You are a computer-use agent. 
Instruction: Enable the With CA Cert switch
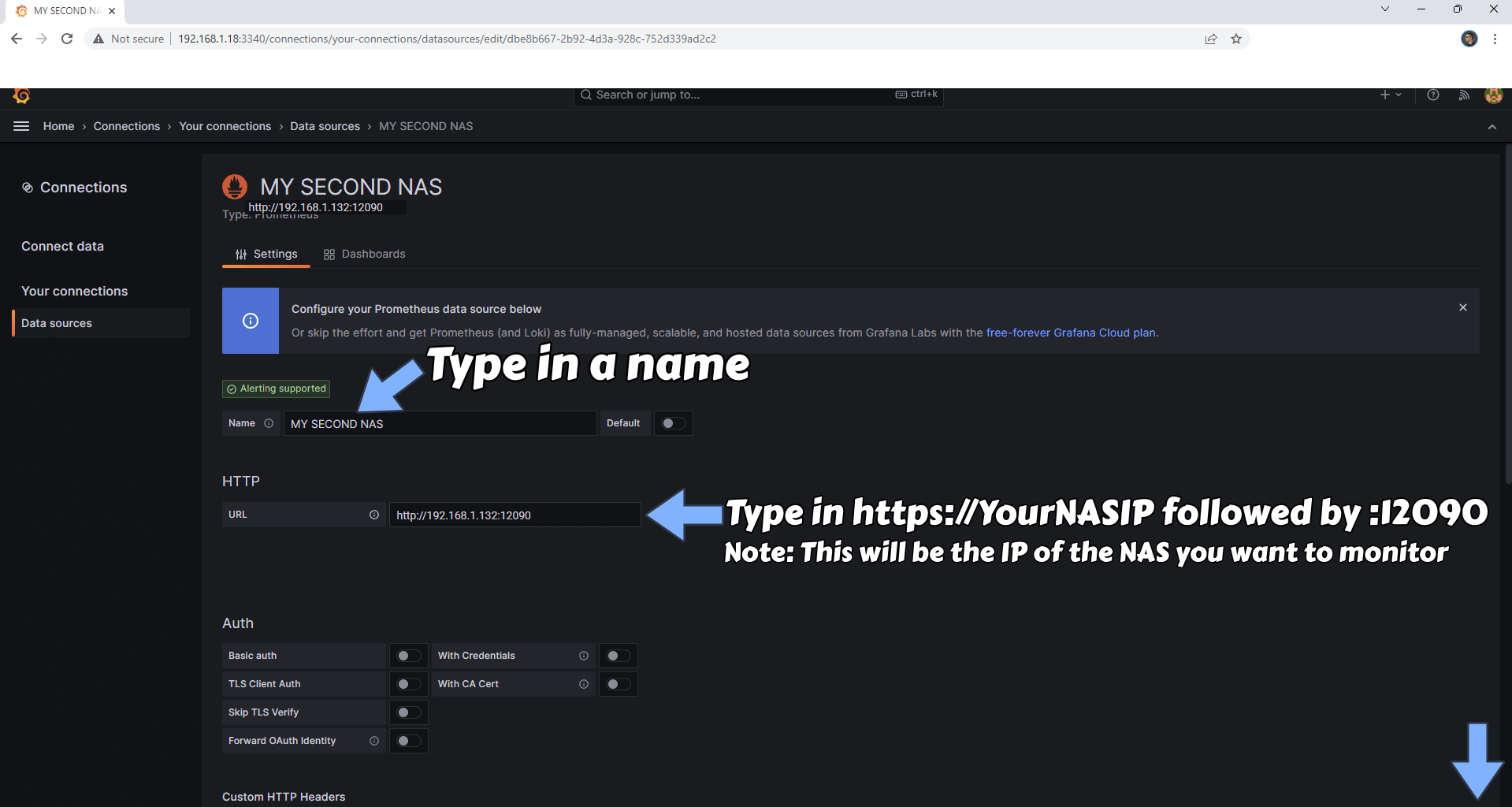(619, 684)
